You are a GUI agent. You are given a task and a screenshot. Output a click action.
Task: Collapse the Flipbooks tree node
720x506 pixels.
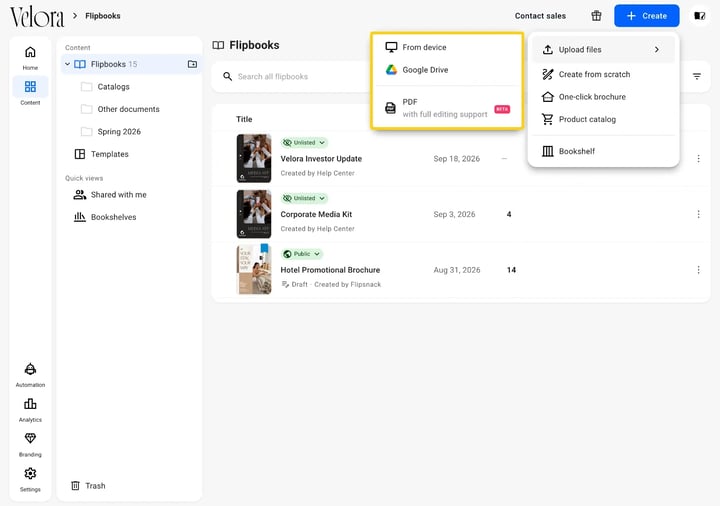pyautogui.click(x=68, y=64)
